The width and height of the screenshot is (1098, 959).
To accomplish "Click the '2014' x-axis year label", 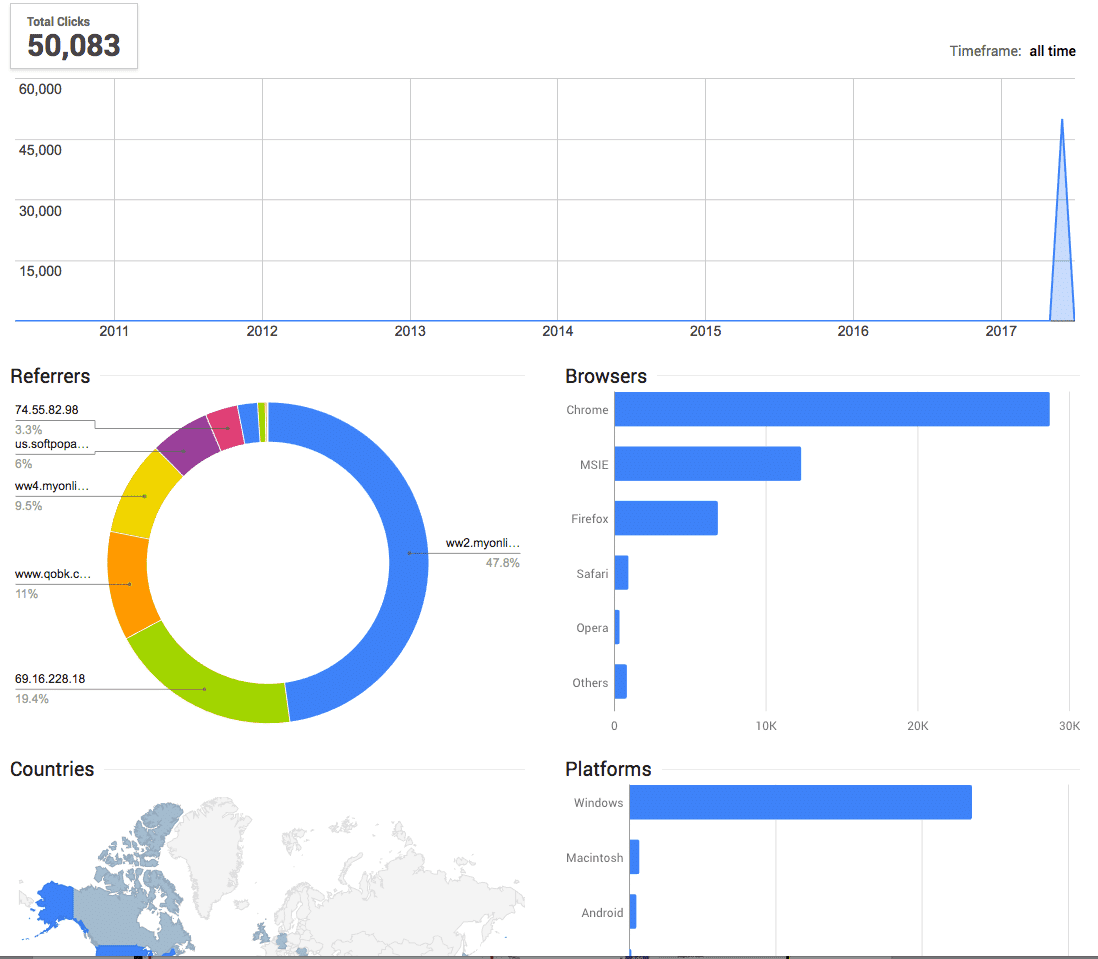I will click(x=557, y=331).
